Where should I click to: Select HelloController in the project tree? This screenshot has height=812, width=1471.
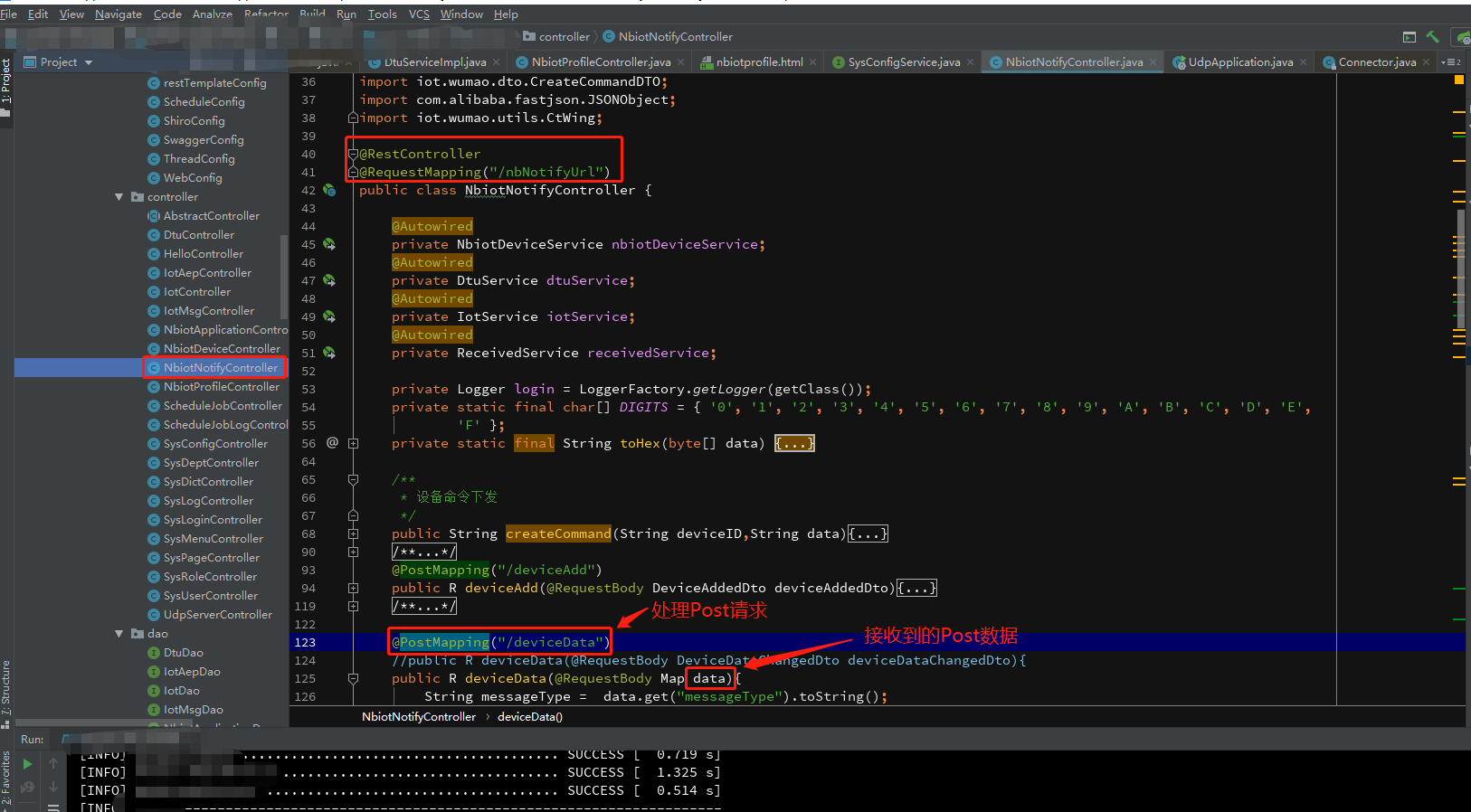[x=204, y=254]
